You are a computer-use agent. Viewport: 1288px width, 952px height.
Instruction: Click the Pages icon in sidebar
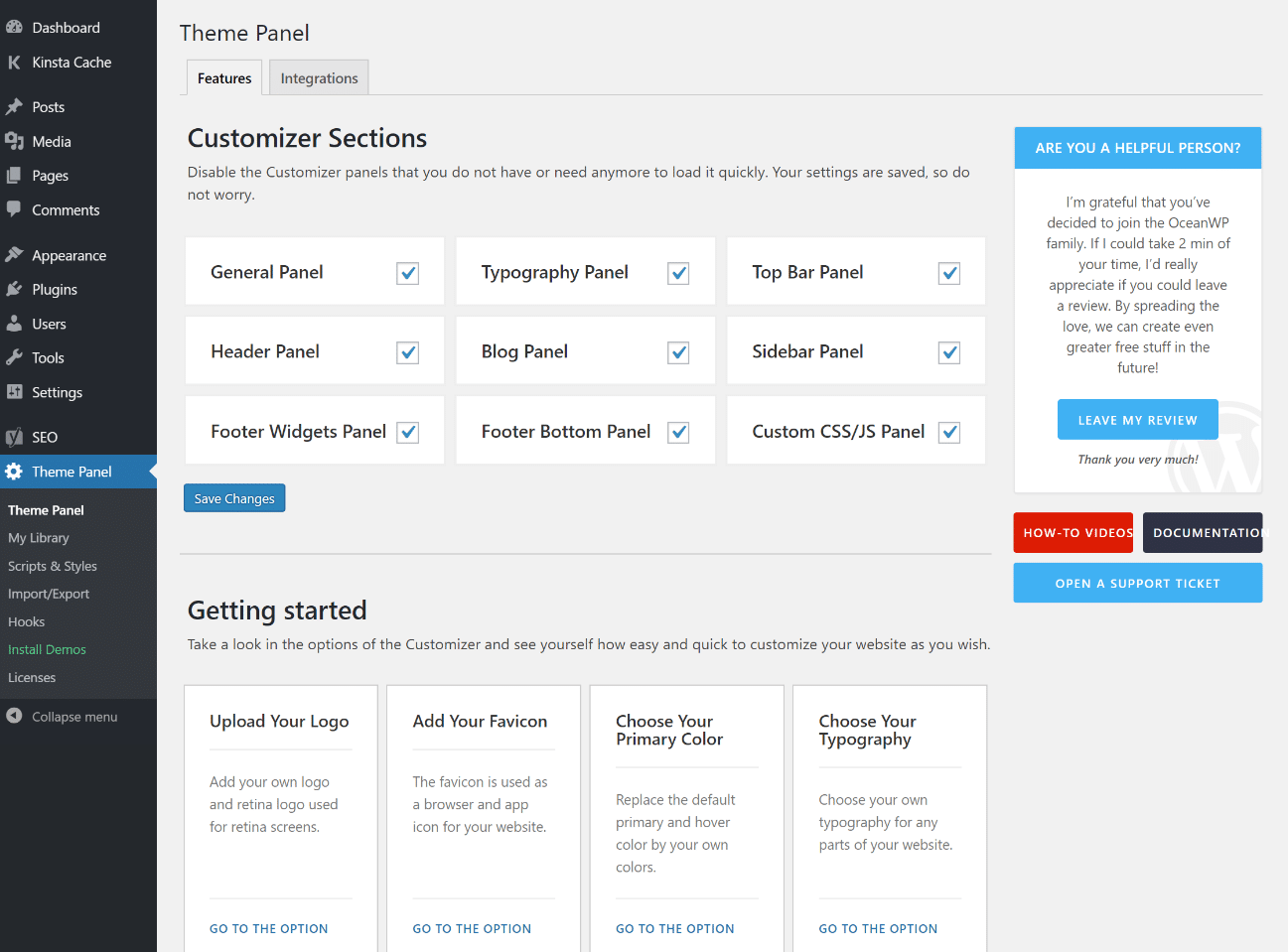14,176
